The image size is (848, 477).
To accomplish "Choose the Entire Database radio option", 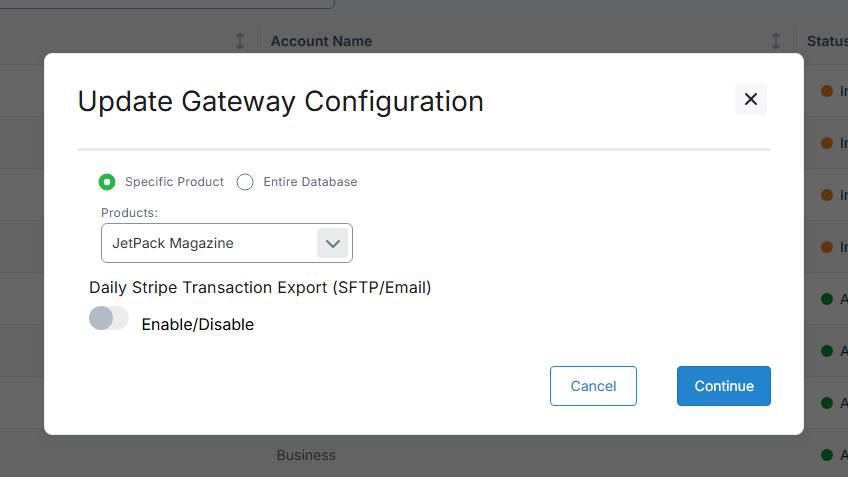I will (245, 182).
